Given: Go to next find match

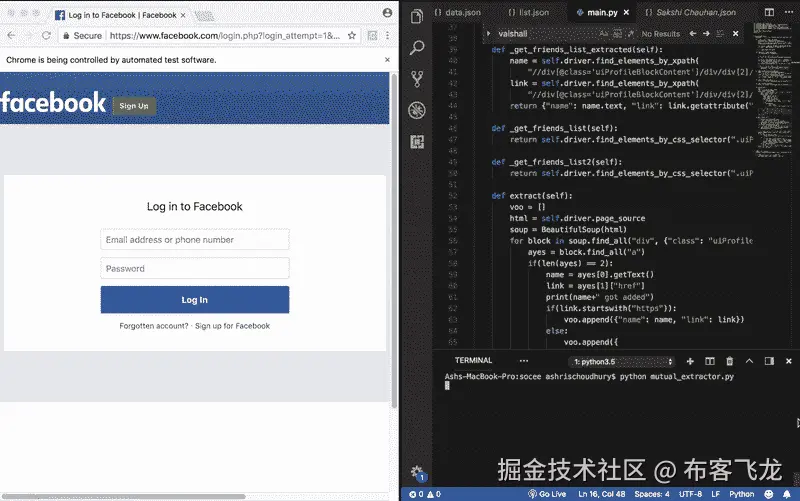Looking at the screenshot, I should (x=706, y=34).
